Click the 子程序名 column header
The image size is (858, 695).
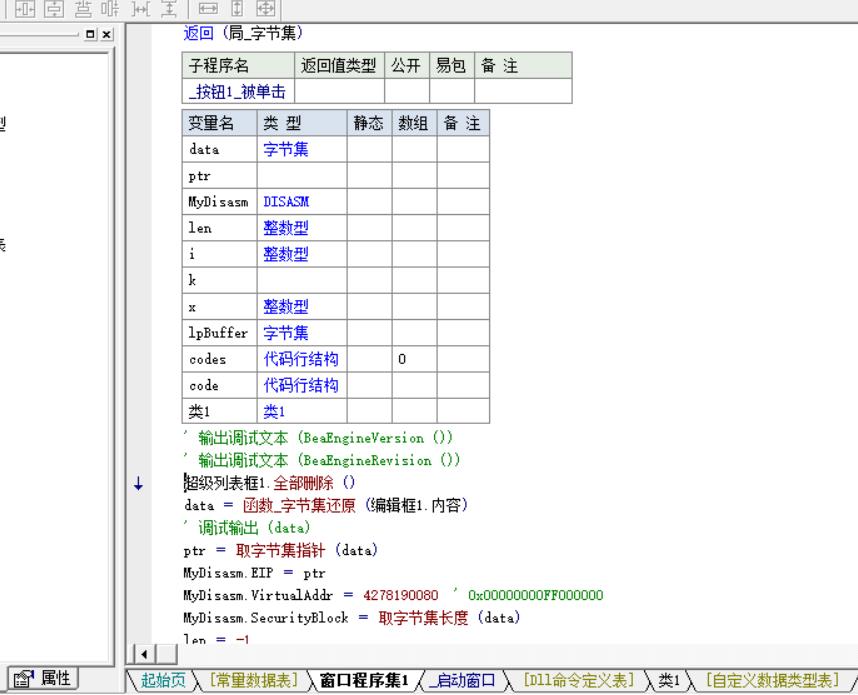(x=238, y=66)
